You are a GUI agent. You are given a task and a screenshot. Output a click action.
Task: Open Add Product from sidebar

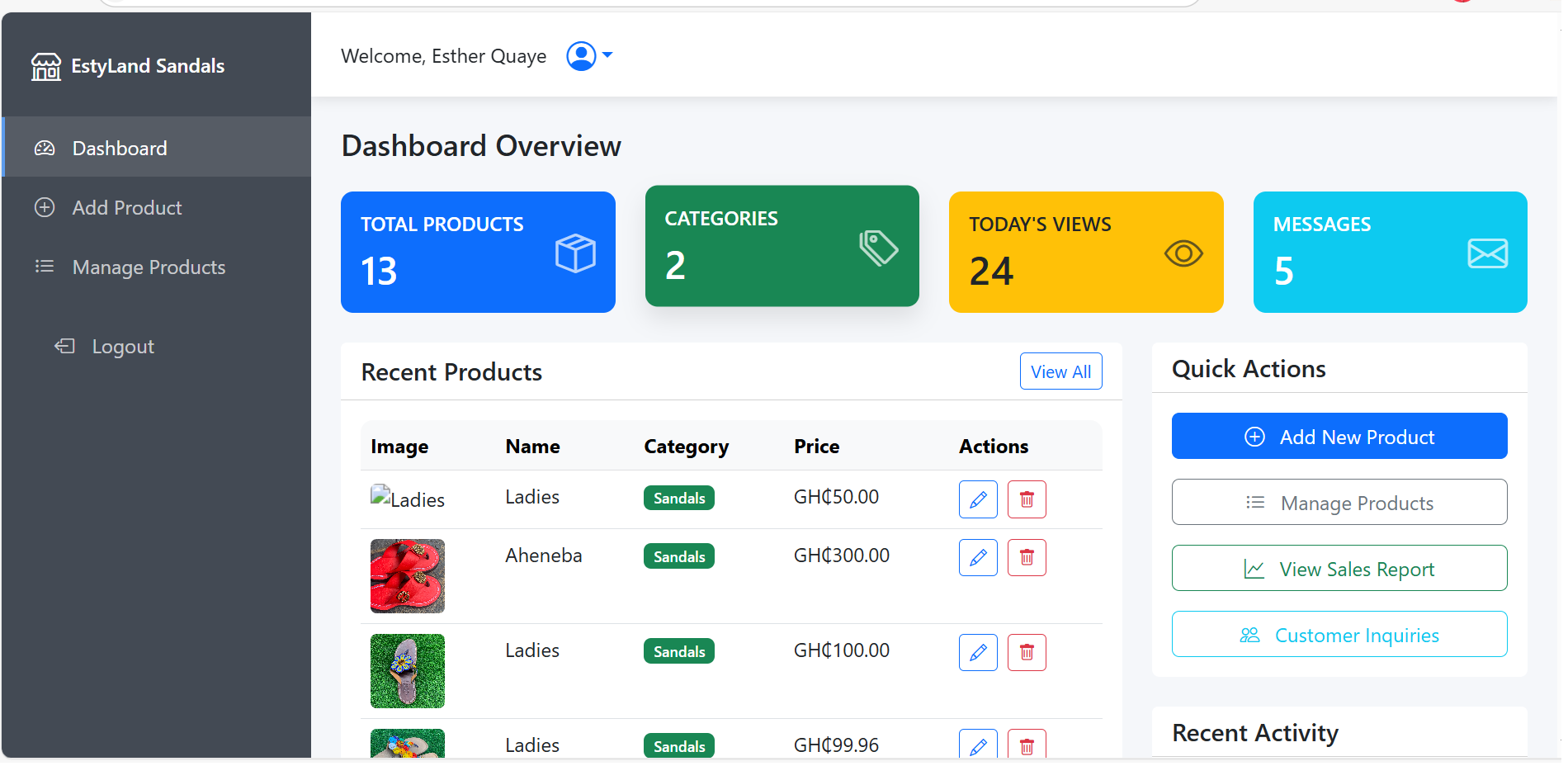126,208
